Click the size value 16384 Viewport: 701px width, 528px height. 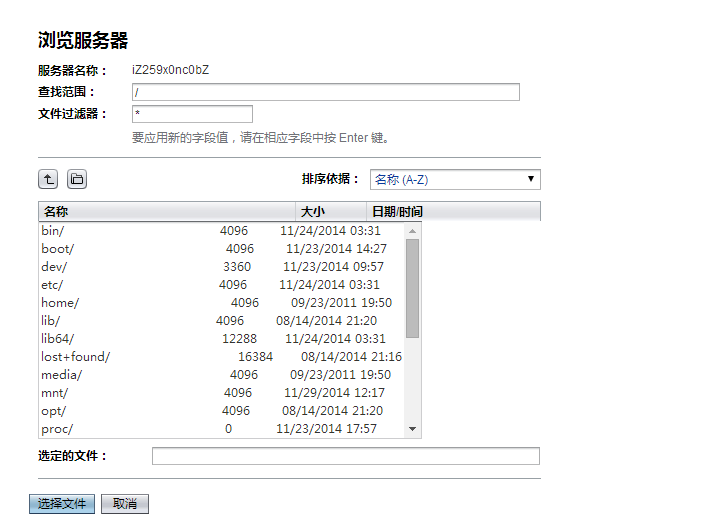255,357
